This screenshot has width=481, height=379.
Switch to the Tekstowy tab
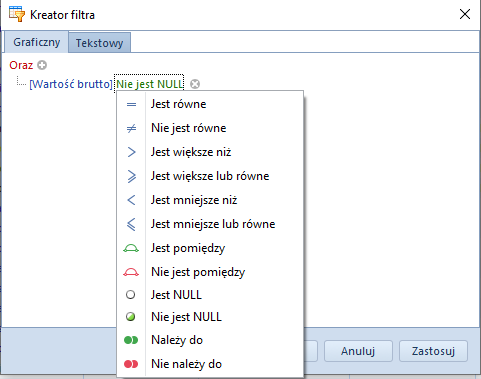pyautogui.click(x=99, y=43)
